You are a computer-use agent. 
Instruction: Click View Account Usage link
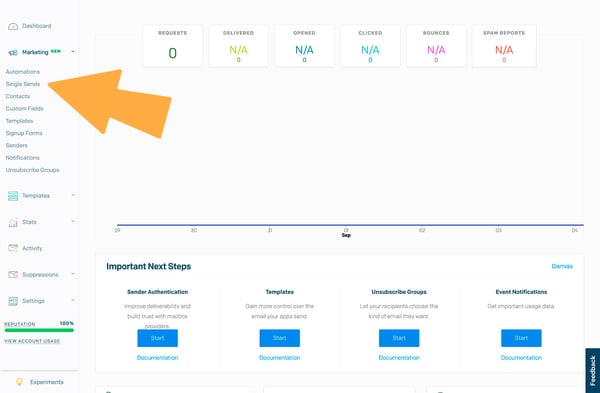point(32,341)
